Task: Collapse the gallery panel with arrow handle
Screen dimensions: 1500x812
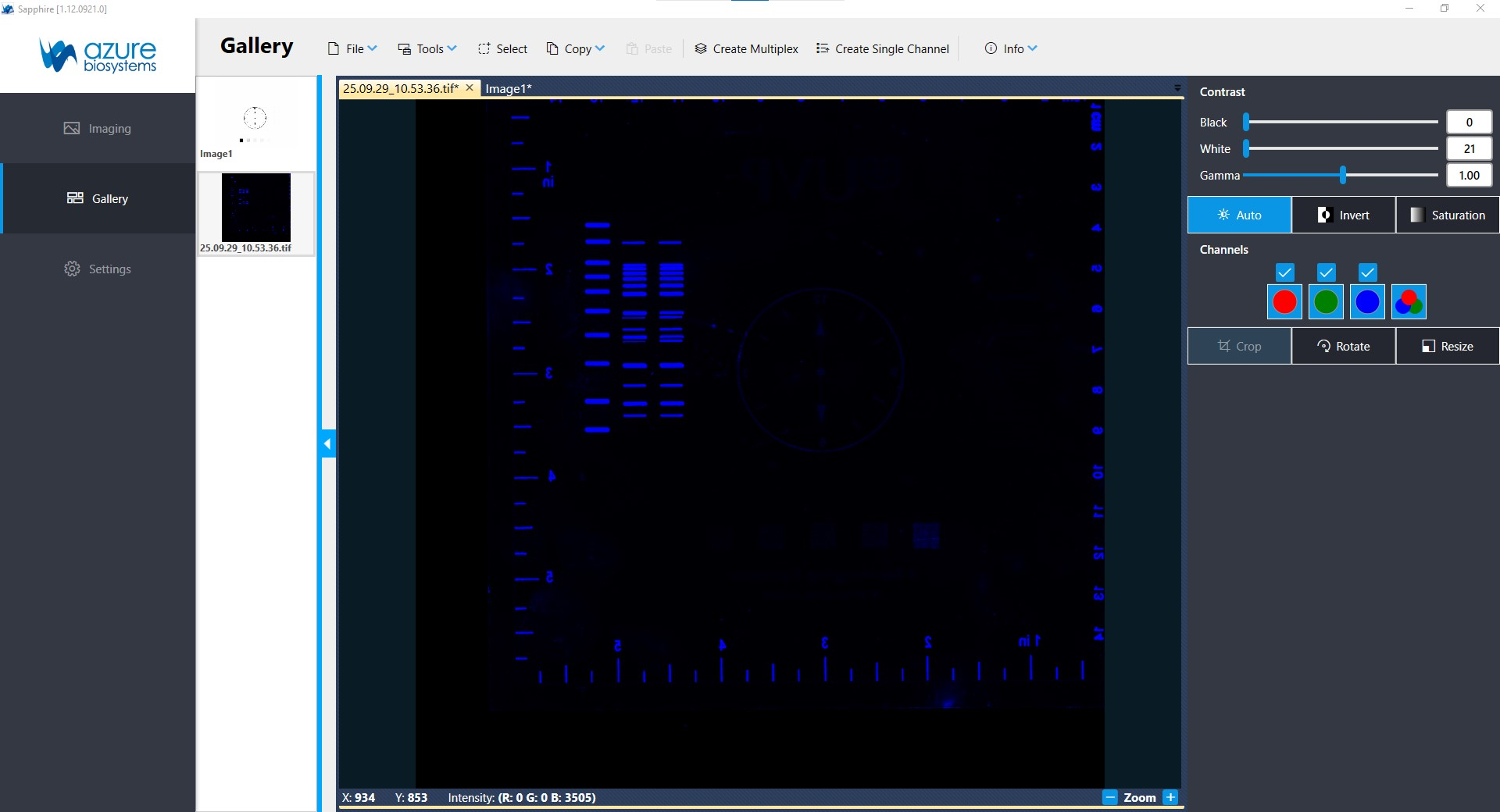Action: pyautogui.click(x=327, y=443)
